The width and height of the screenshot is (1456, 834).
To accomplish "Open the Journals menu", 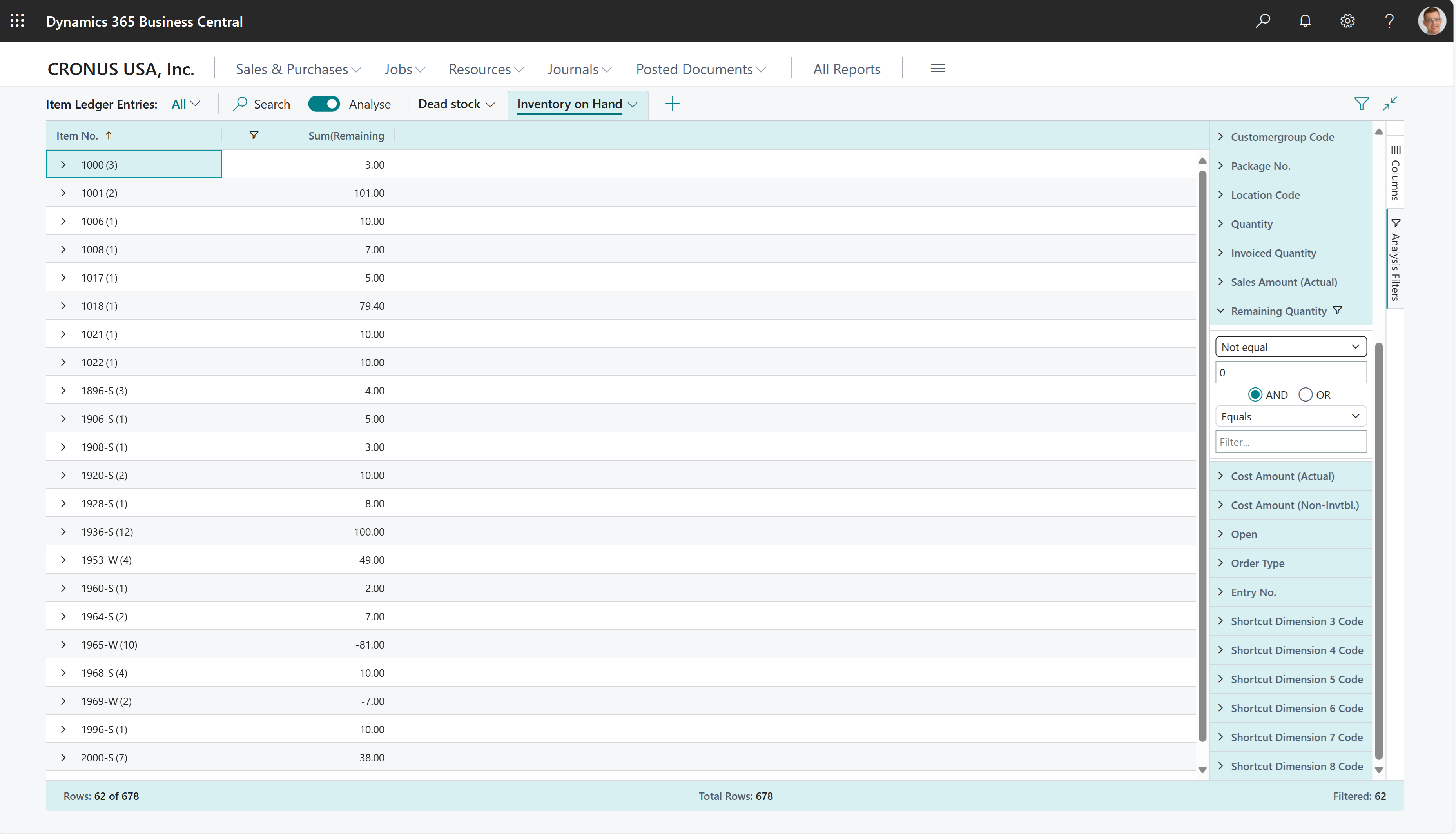I will [x=579, y=69].
